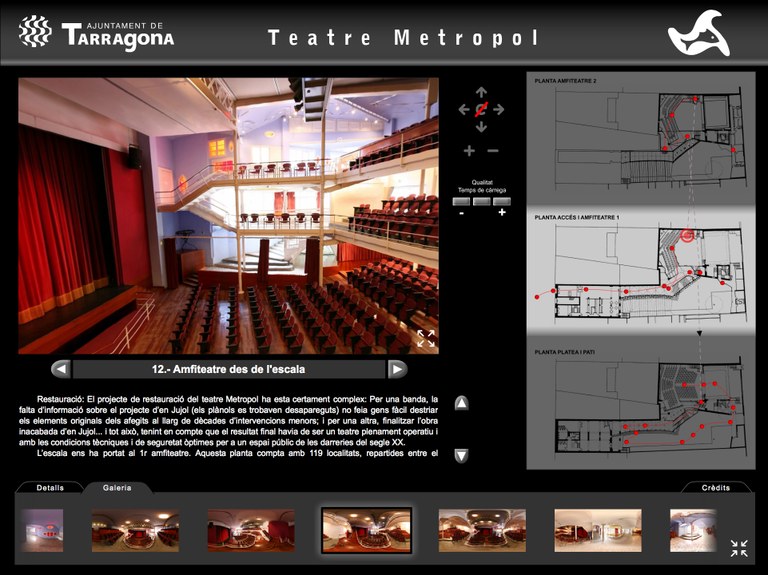Go to the previous panorama scene
Screen dimensions: 768x575
tap(61, 369)
